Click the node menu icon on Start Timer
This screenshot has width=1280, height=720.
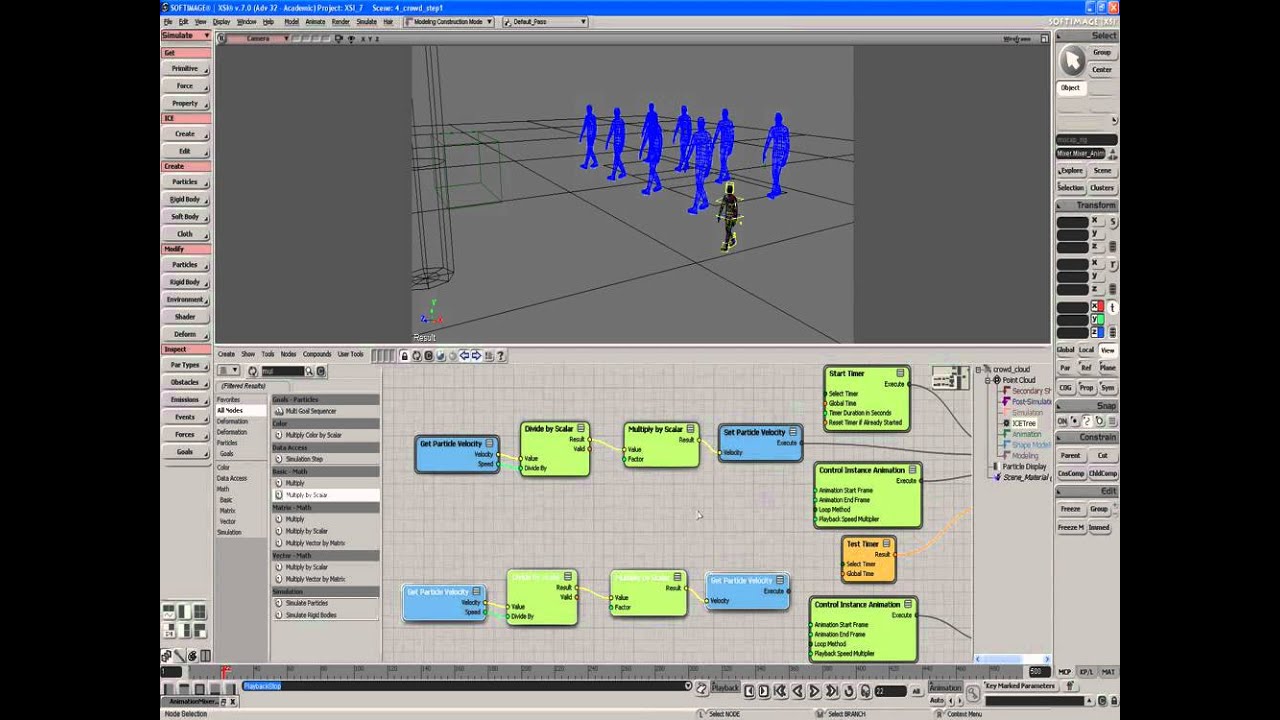[901, 373]
